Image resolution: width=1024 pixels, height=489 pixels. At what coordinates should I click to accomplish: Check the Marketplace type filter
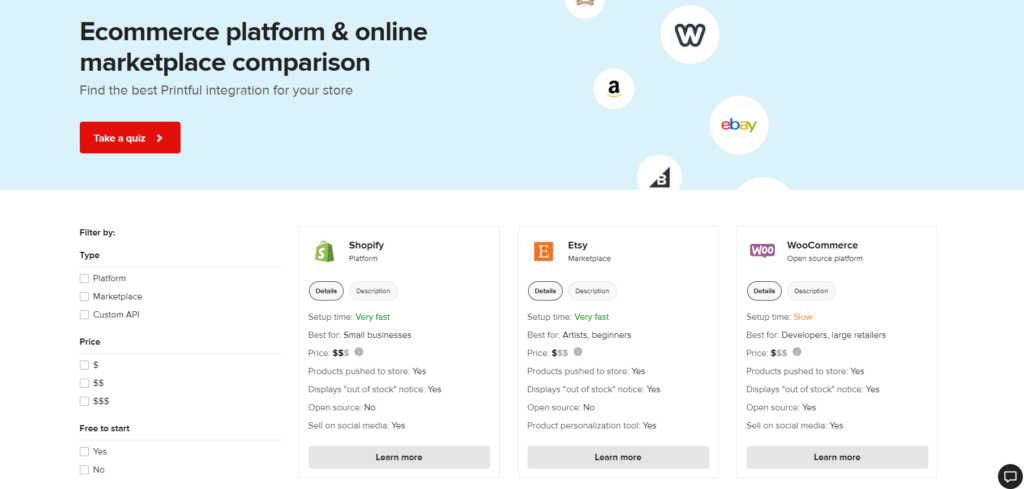tap(84, 296)
